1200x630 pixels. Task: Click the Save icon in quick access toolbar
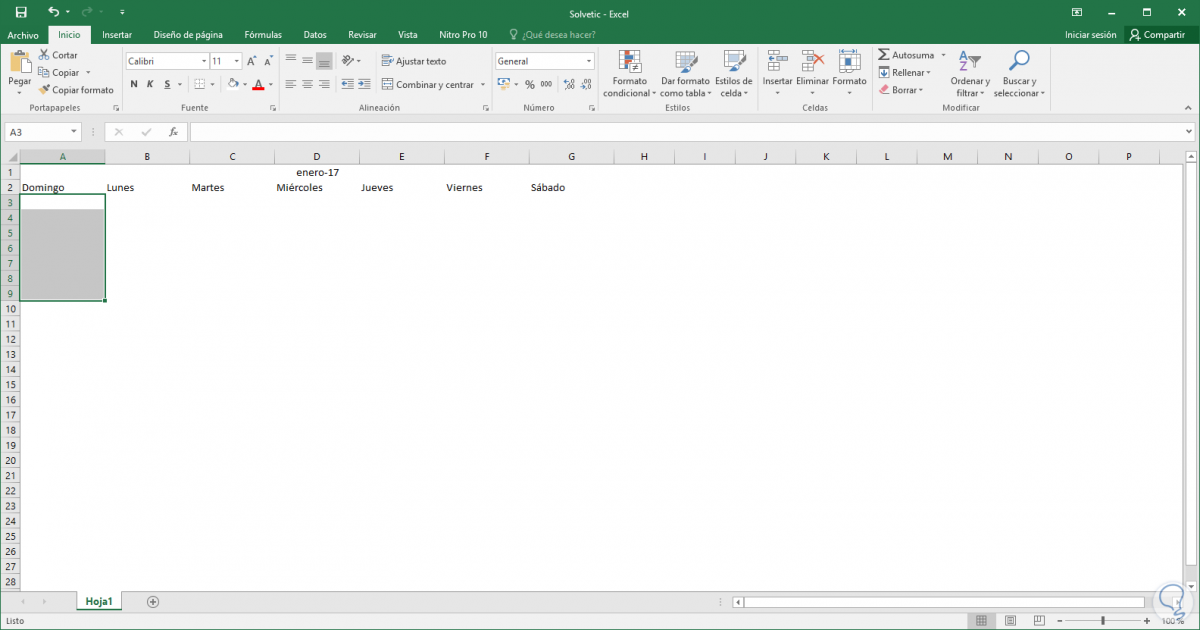22,12
